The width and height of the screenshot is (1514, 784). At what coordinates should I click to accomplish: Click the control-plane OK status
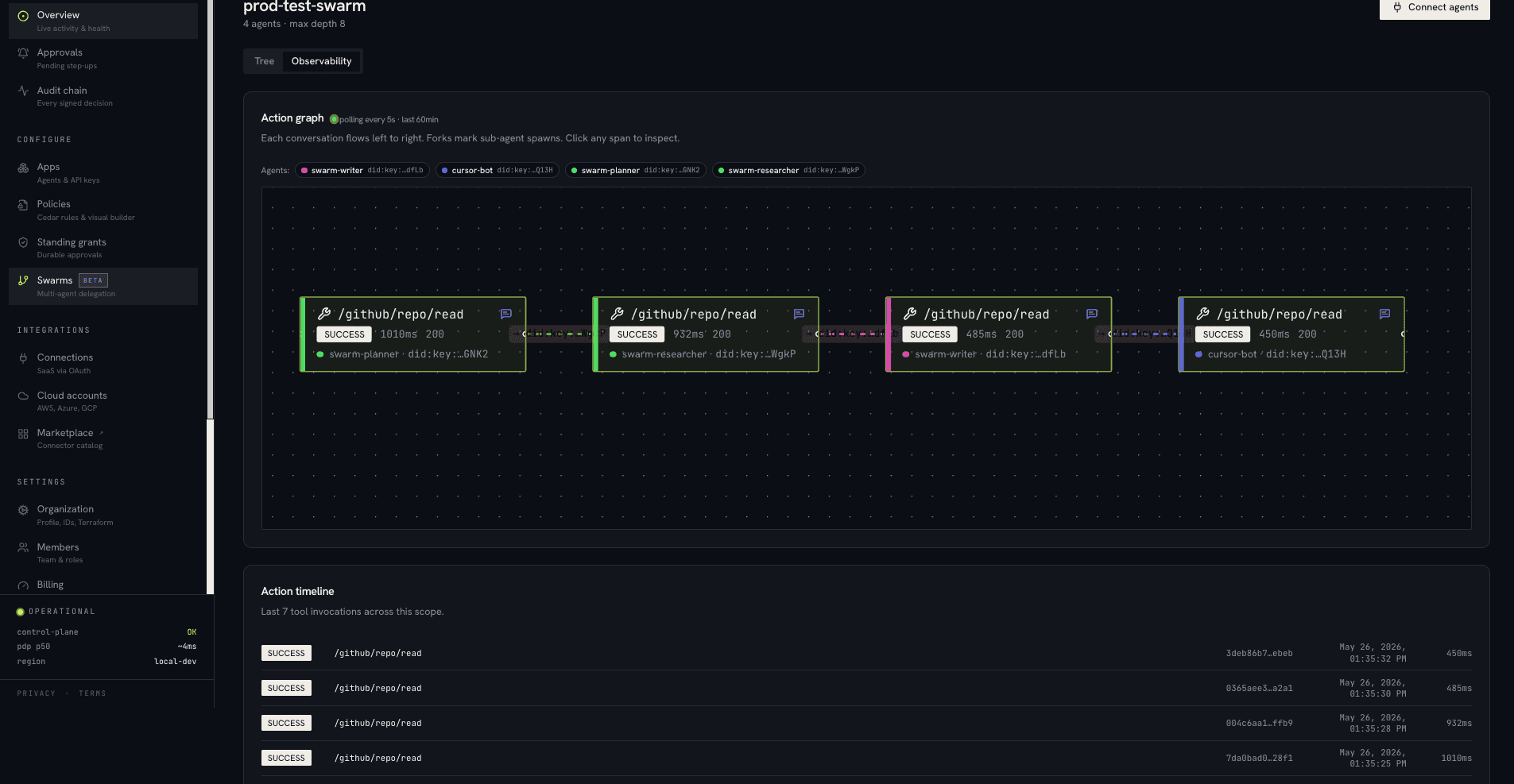[x=192, y=632]
